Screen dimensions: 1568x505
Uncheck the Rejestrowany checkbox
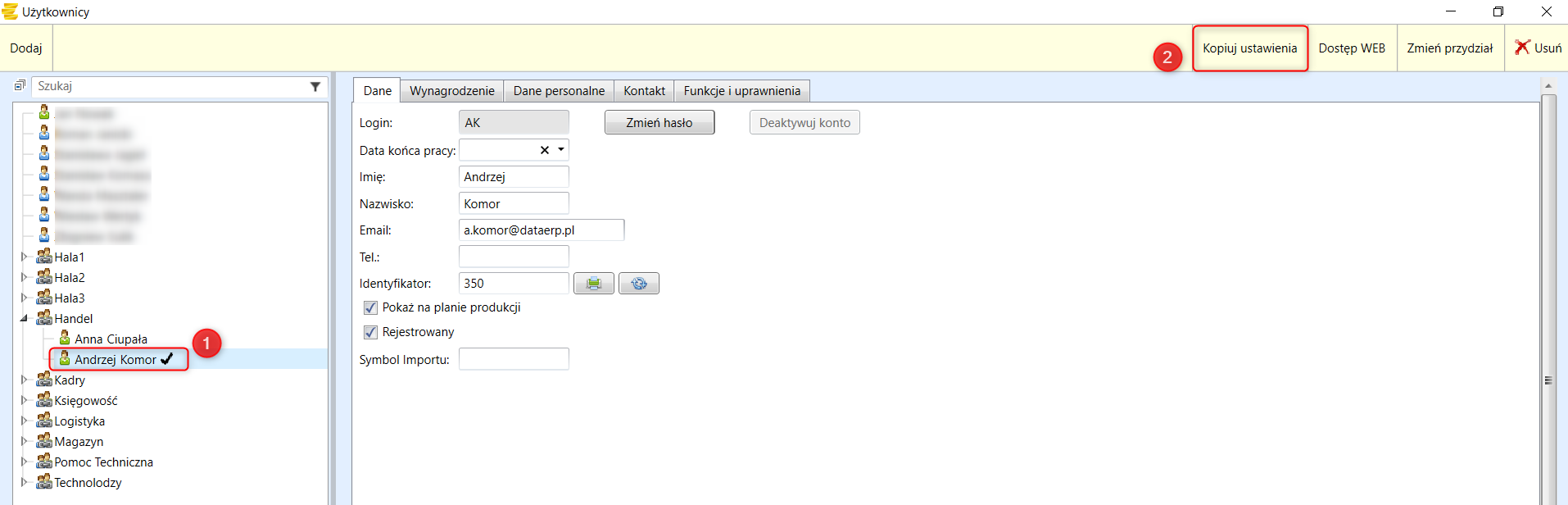[x=370, y=332]
